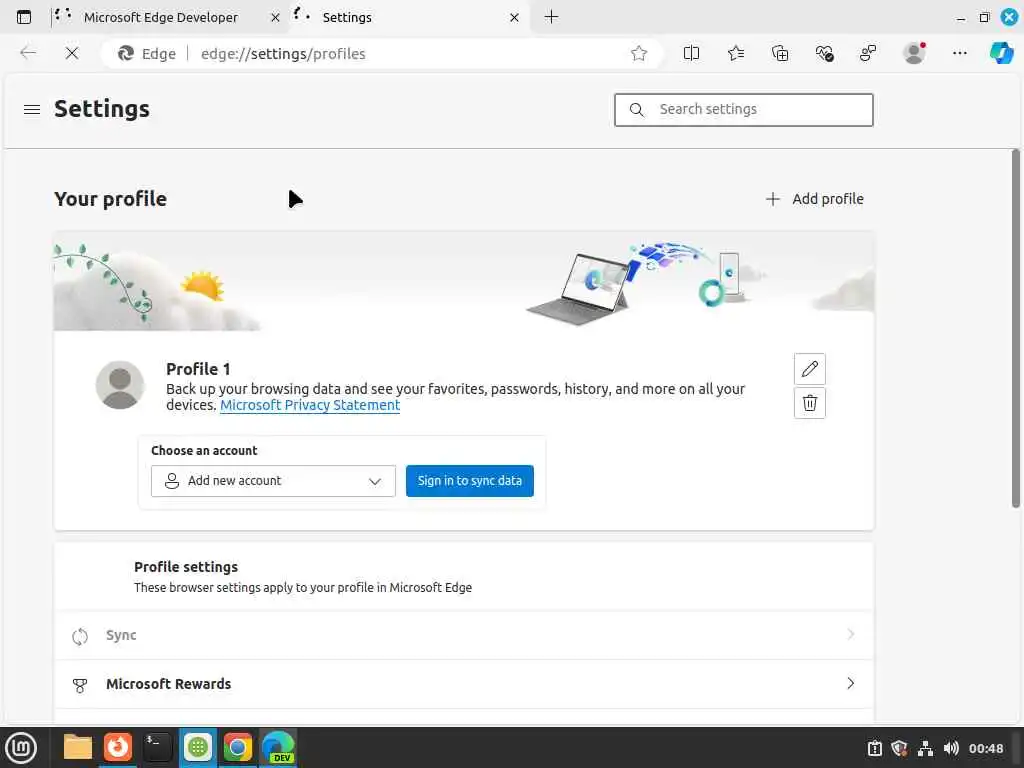Open the Sync settings row
This screenshot has width=1024, height=768.
464,635
